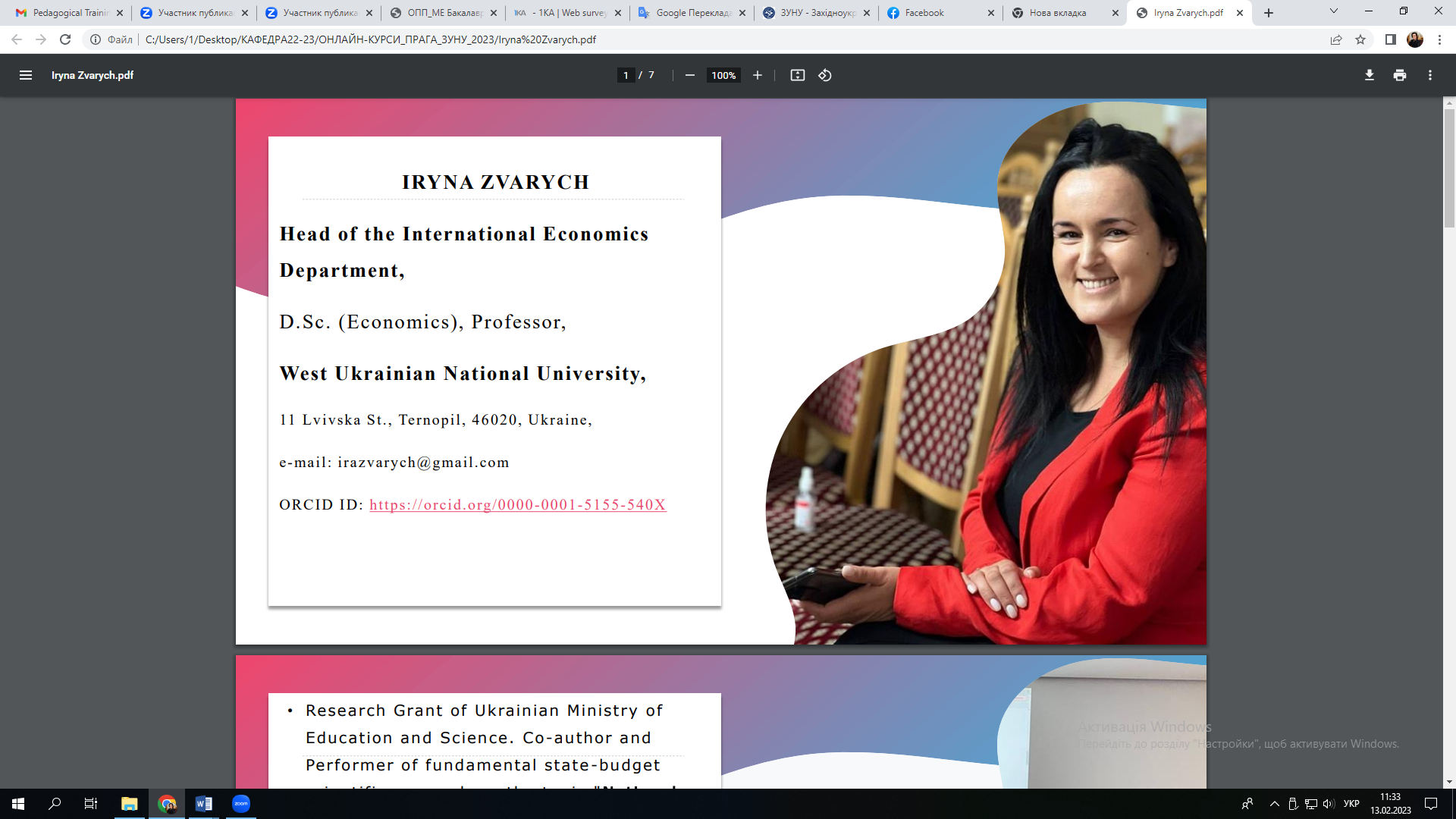Open the notification center

(1431, 804)
